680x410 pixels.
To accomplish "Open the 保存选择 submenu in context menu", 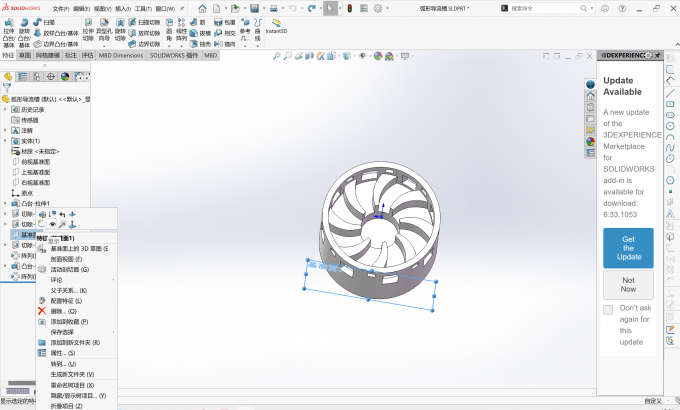I will click(113, 332).
